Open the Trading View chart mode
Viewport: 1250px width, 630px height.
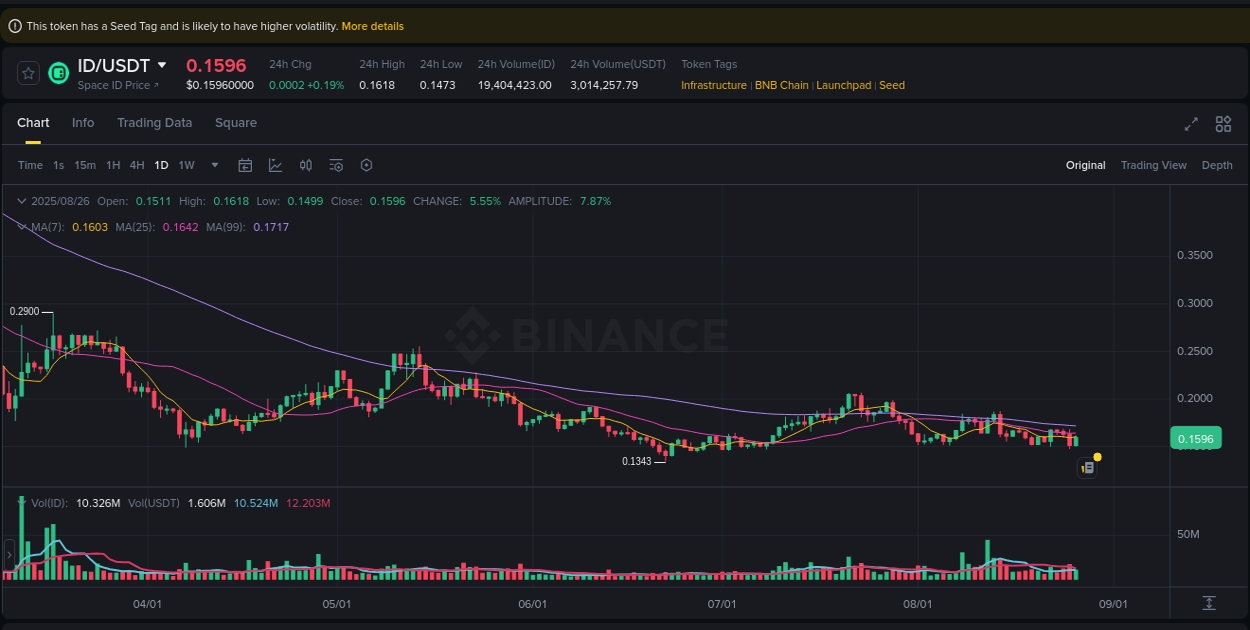pyautogui.click(x=1153, y=165)
